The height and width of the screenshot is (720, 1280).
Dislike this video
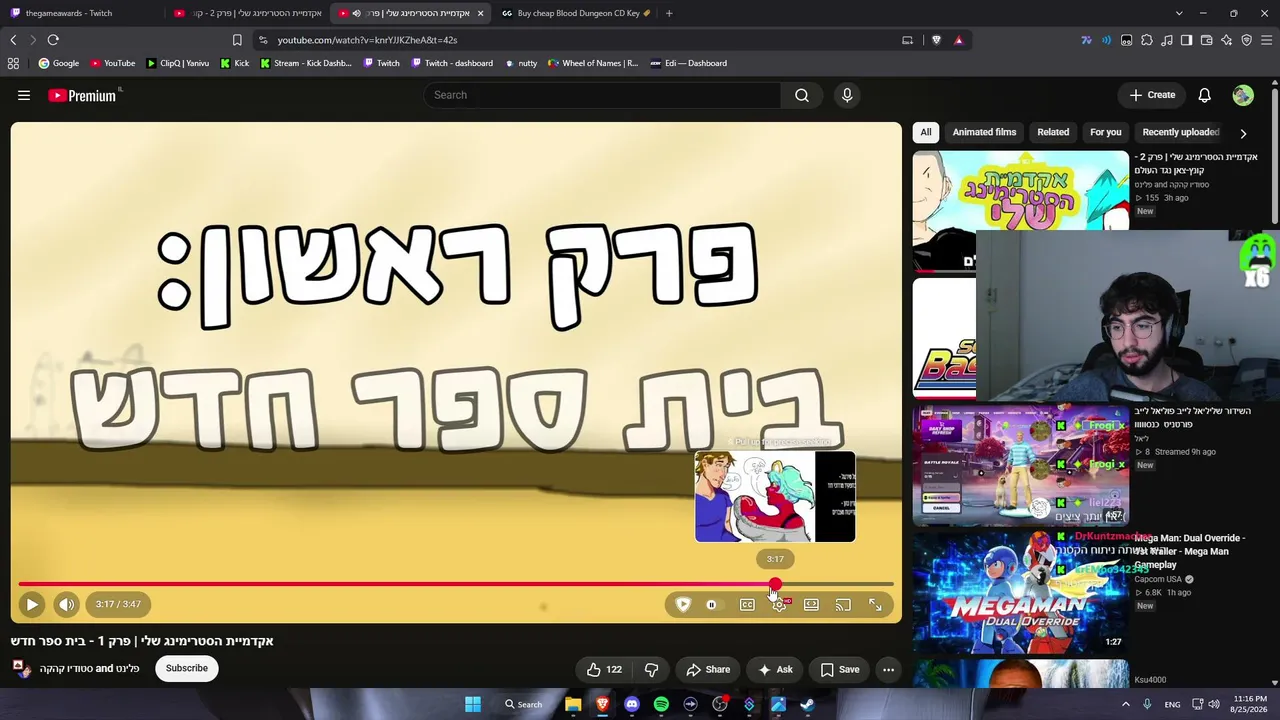tap(651, 670)
